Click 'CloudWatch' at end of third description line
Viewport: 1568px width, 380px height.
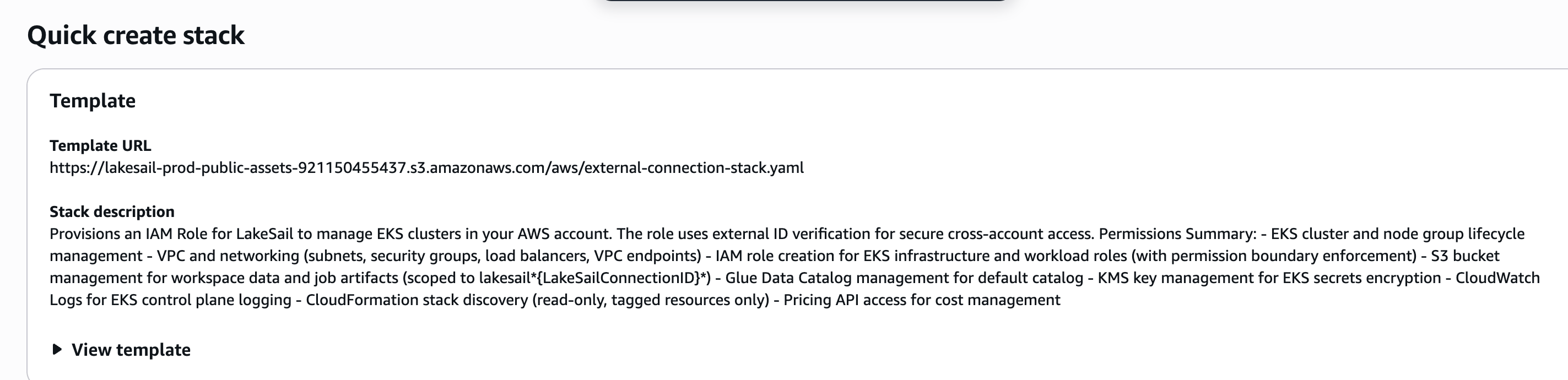[1497, 278]
